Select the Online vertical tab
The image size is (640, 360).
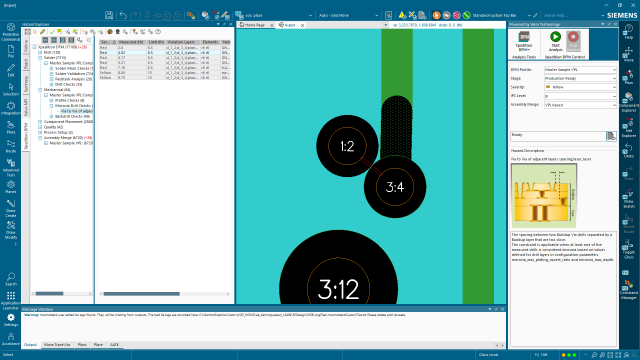[26, 46]
